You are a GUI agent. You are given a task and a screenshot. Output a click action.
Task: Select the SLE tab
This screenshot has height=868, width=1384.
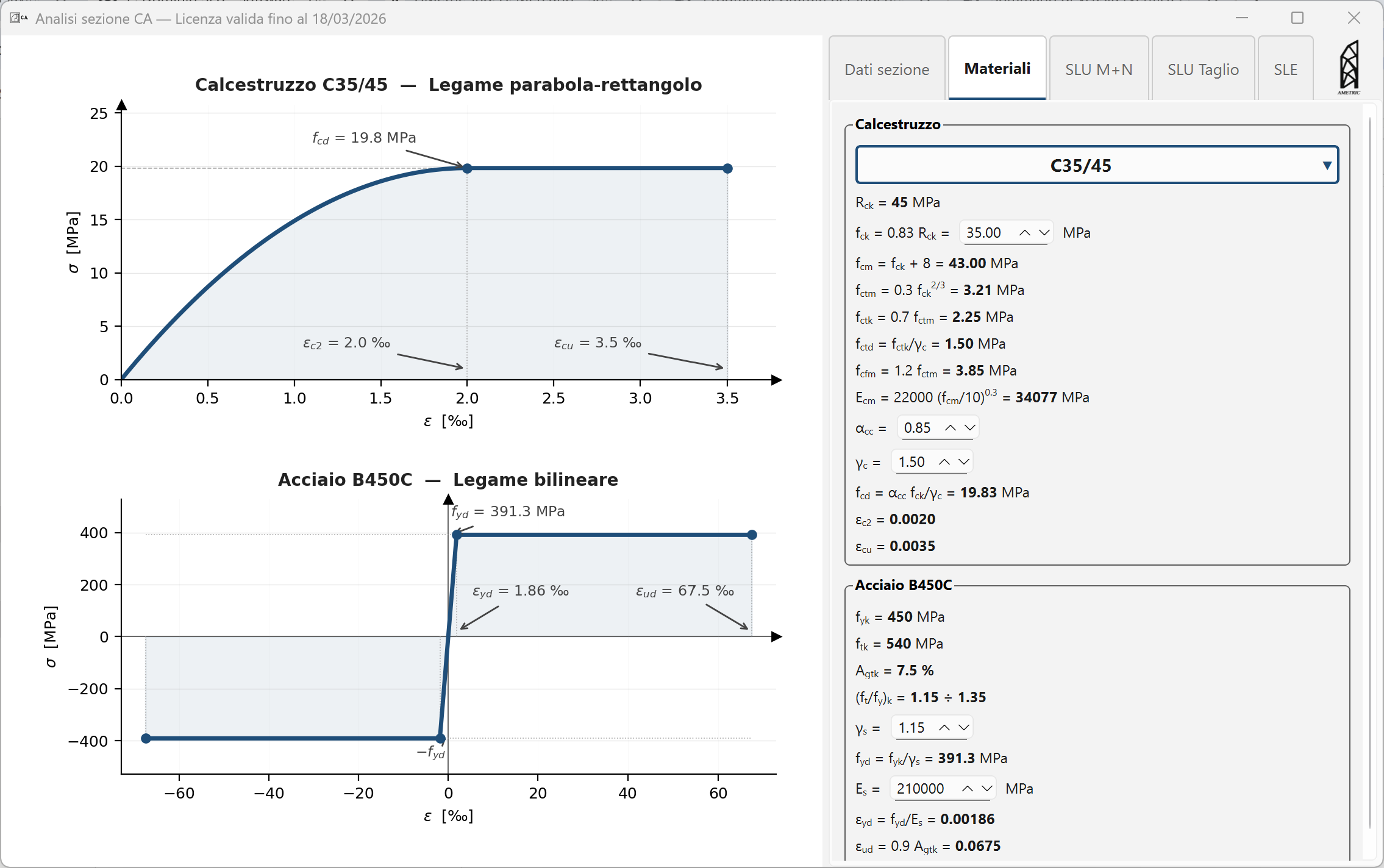pyautogui.click(x=1285, y=69)
